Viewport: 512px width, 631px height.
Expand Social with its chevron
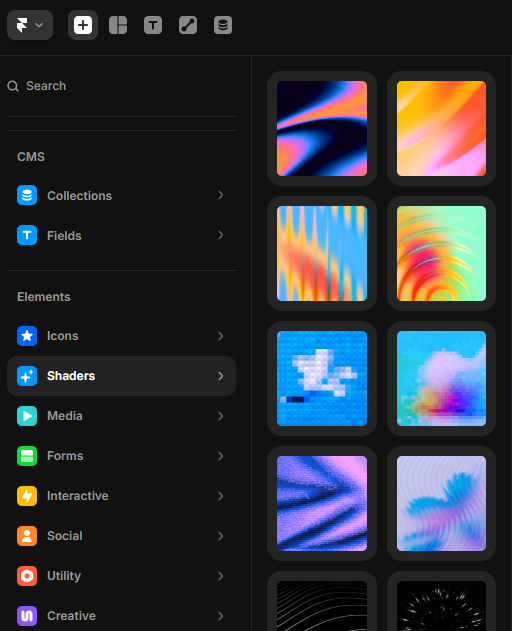(221, 536)
